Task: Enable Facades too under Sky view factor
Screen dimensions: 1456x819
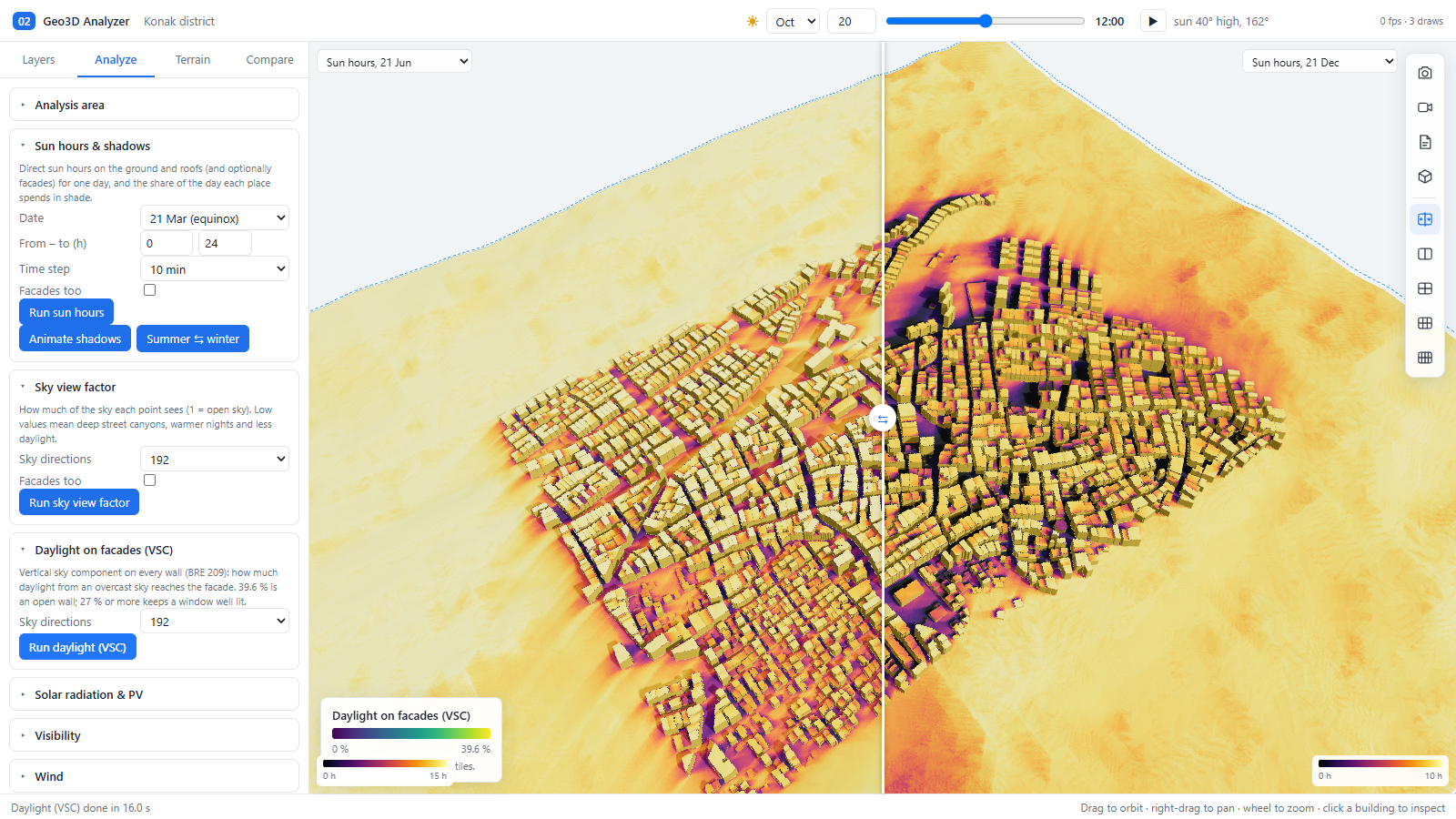Action: (150, 480)
